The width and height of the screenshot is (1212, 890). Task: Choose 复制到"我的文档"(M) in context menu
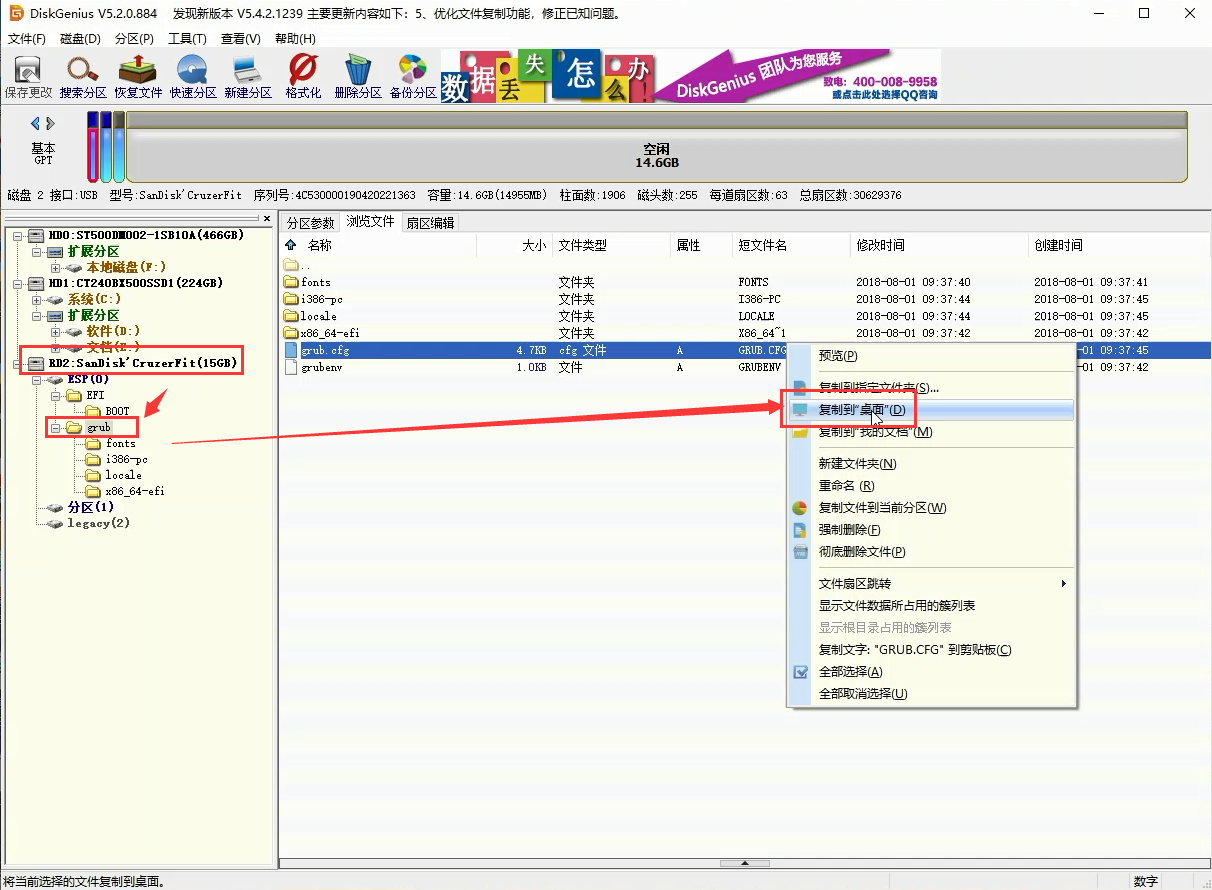(x=931, y=432)
